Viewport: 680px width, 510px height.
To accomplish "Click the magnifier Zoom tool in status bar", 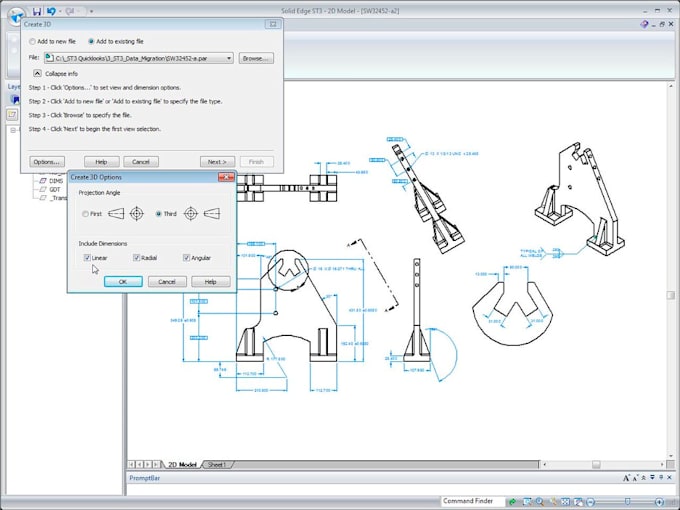I will (x=539, y=501).
